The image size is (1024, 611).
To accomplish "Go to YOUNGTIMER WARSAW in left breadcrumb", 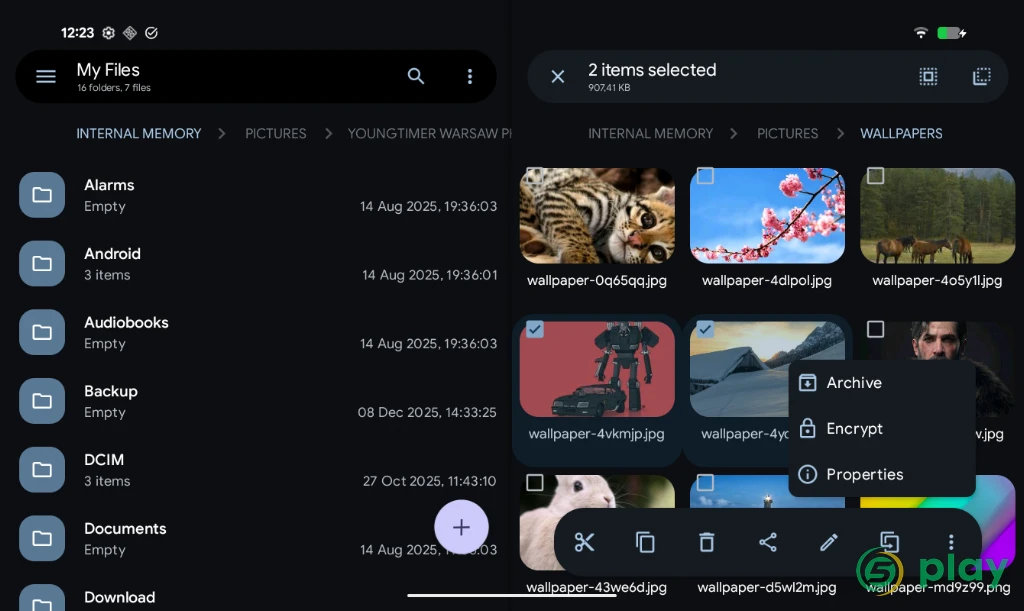I will pyautogui.click(x=429, y=134).
